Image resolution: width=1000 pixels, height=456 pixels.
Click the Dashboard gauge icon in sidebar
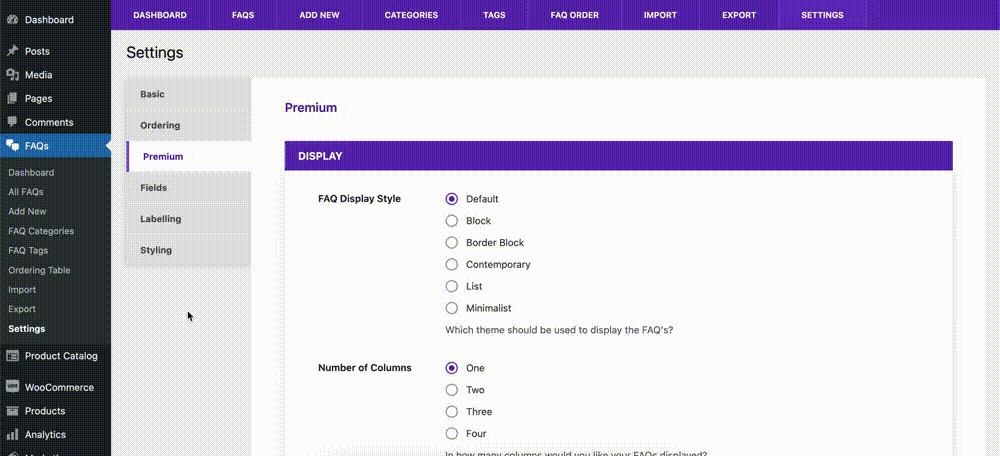click(x=12, y=19)
